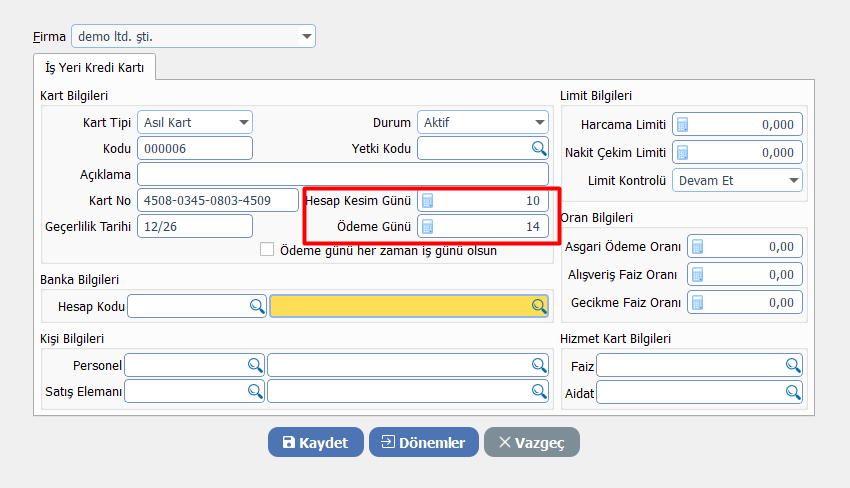Open calculator icon in Harcama Limiti field
Viewport: 850px width, 488px height.
point(684,125)
